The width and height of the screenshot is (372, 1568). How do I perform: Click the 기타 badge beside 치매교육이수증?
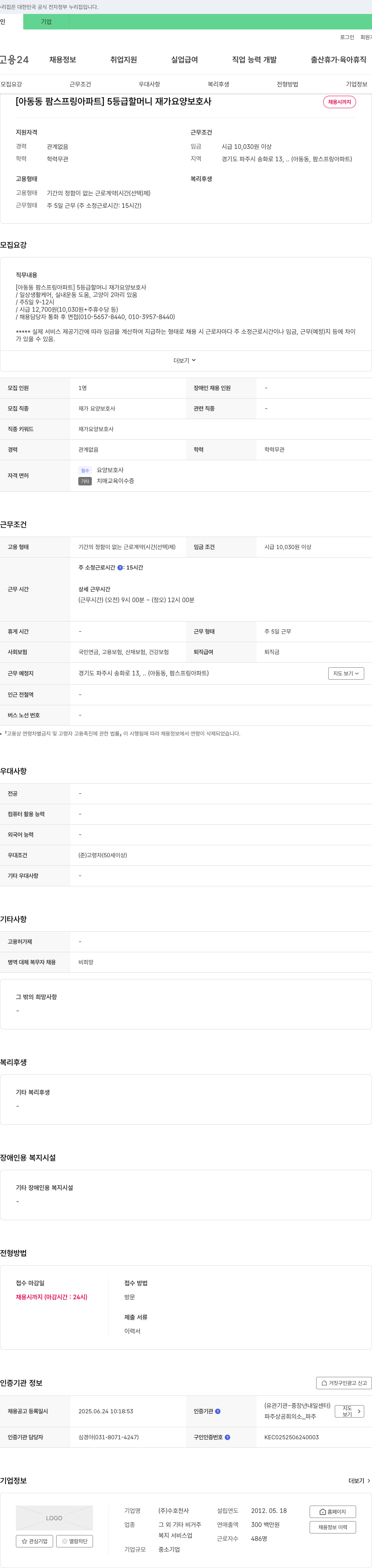pos(85,482)
